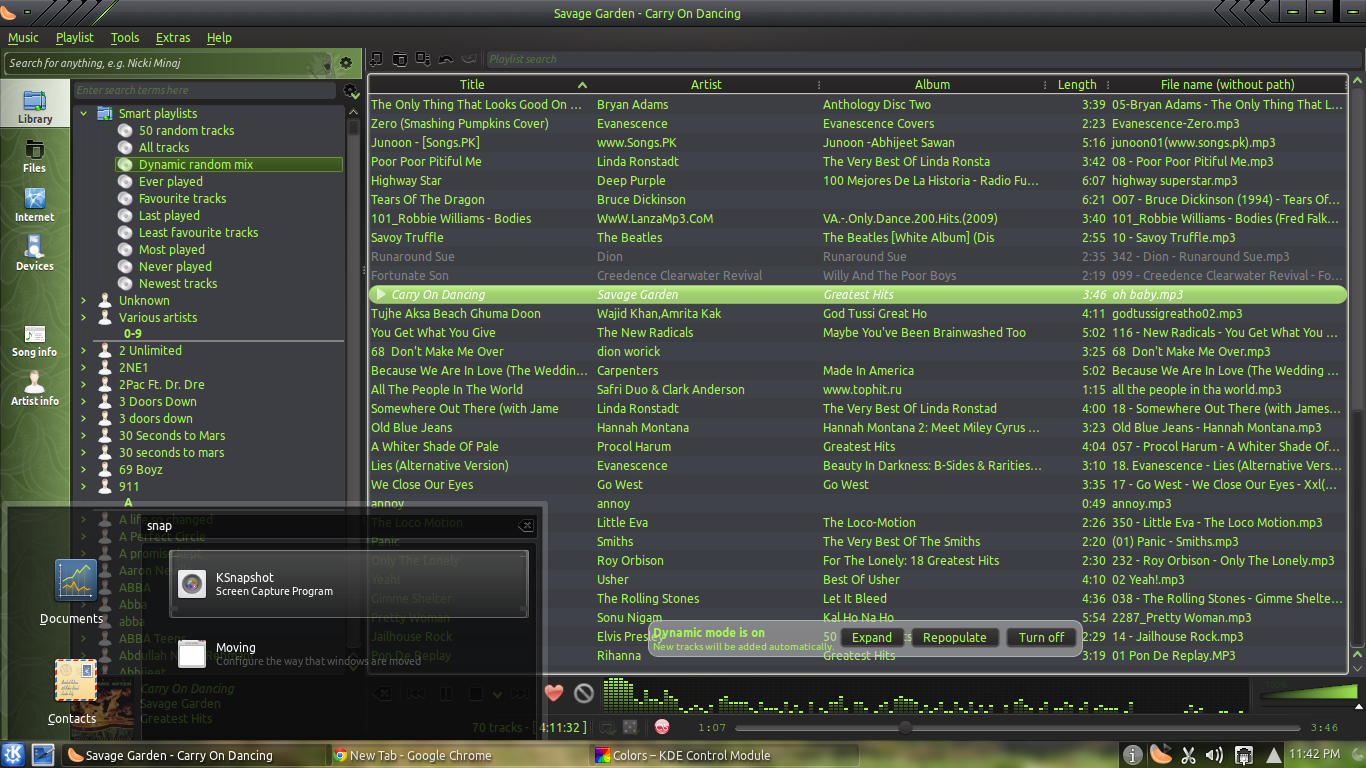Click the library filter options icon
This screenshot has width=1366, height=768.
click(350, 90)
